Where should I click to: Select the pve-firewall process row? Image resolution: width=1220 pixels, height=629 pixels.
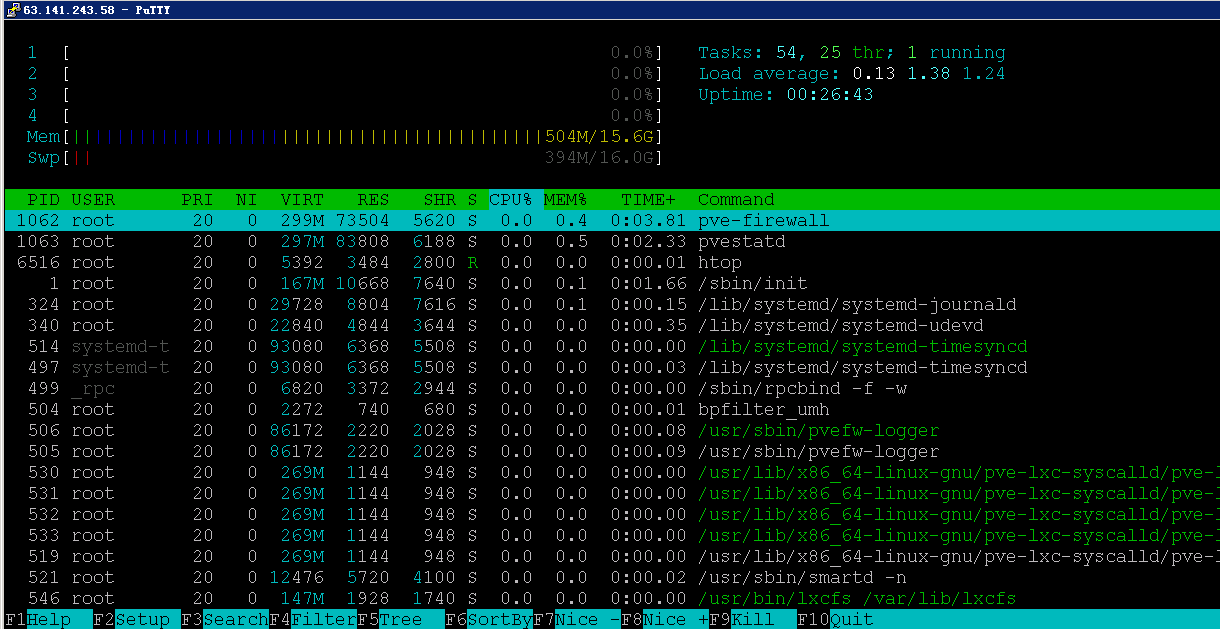(x=610, y=220)
